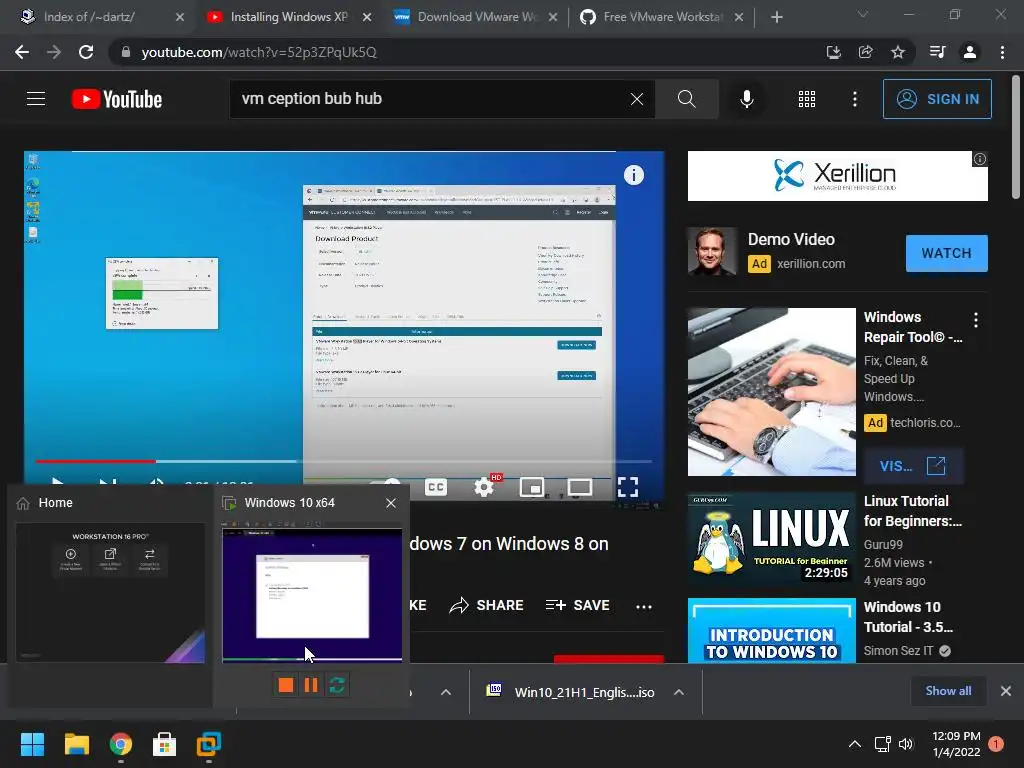Image resolution: width=1024 pixels, height=768 pixels.
Task: Open video player settings gear
Action: 484,487
